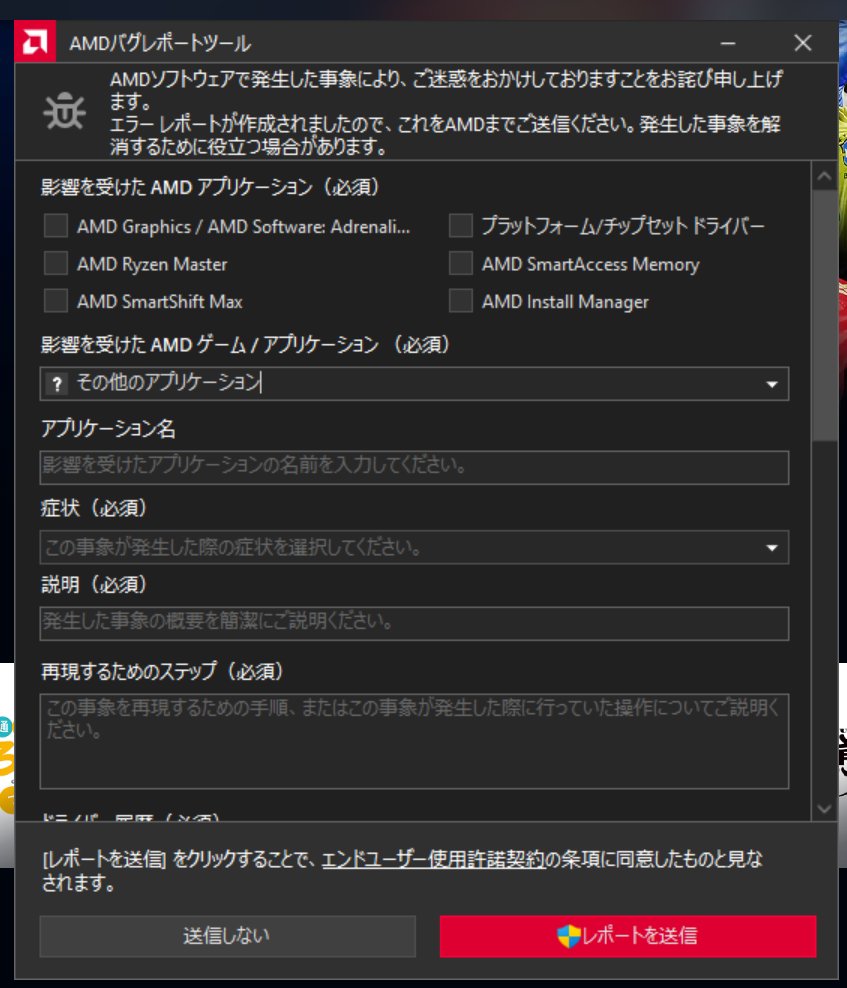Click the vertical scrollbar thumb

point(824,315)
